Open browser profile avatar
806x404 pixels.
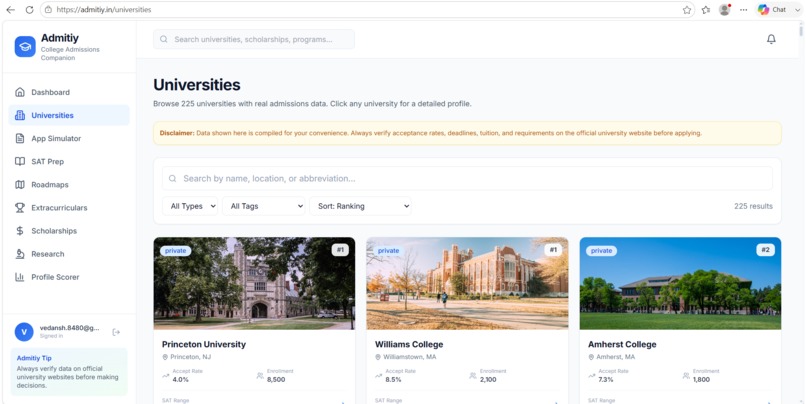click(x=724, y=9)
